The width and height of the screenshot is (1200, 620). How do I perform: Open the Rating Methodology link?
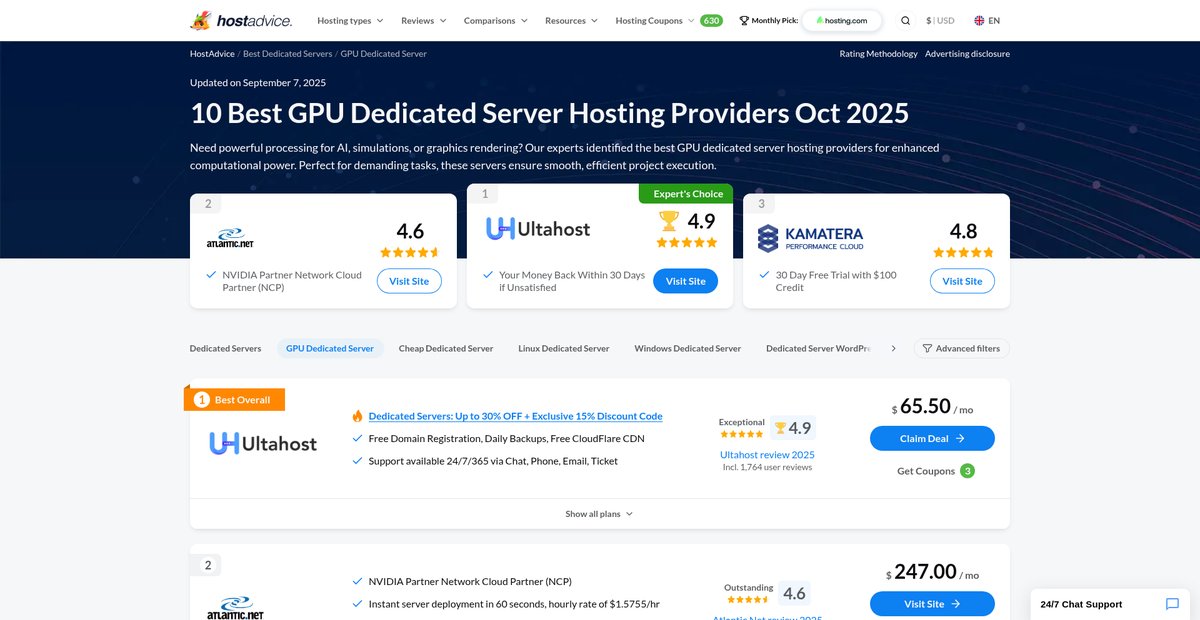pyautogui.click(x=878, y=53)
